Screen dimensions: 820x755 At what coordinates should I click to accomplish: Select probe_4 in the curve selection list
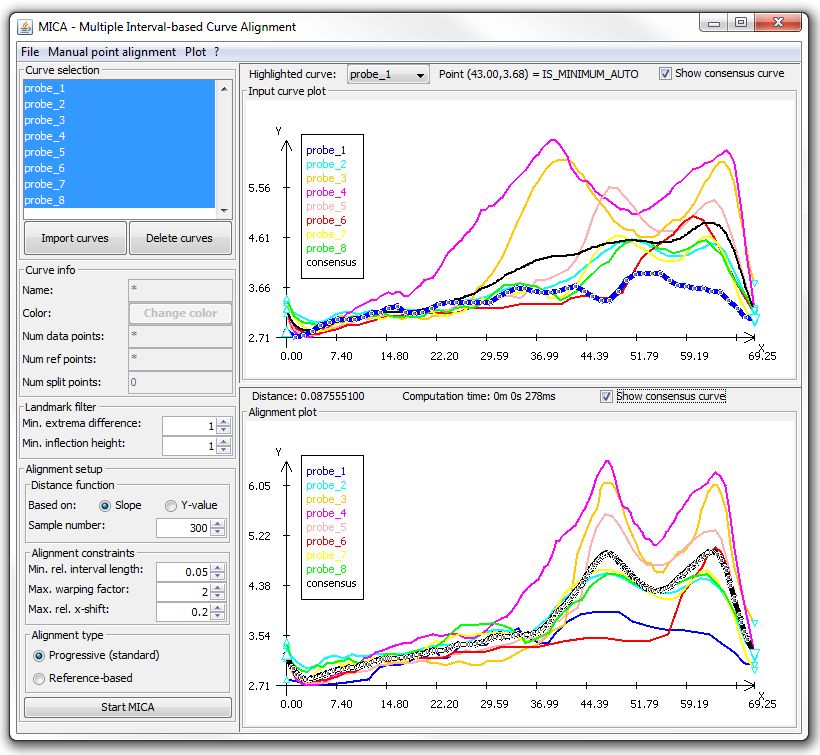tap(119, 136)
